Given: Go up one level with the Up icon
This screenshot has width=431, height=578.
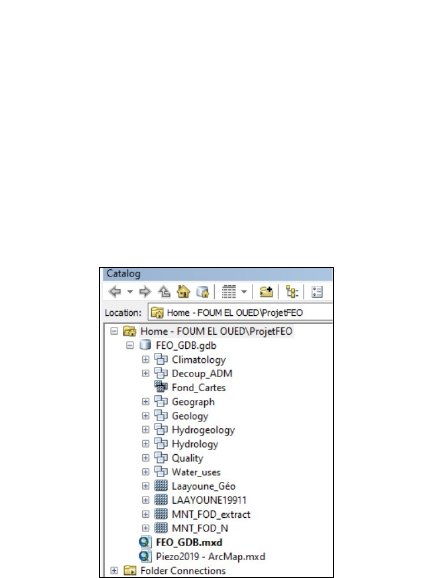Looking at the screenshot, I should click(164, 292).
